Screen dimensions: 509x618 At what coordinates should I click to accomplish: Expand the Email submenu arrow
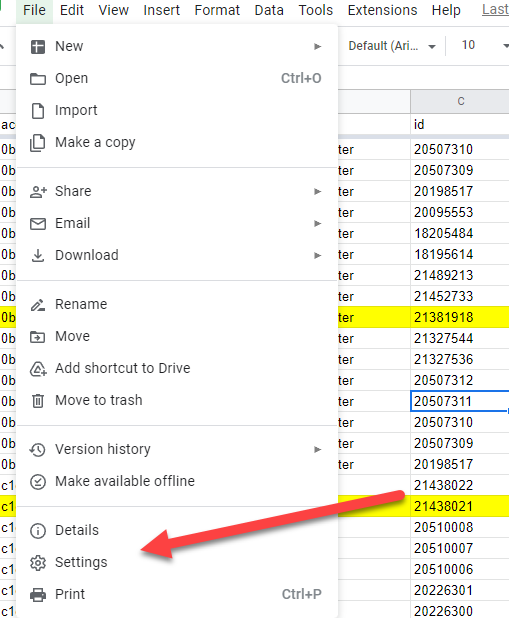point(317,223)
